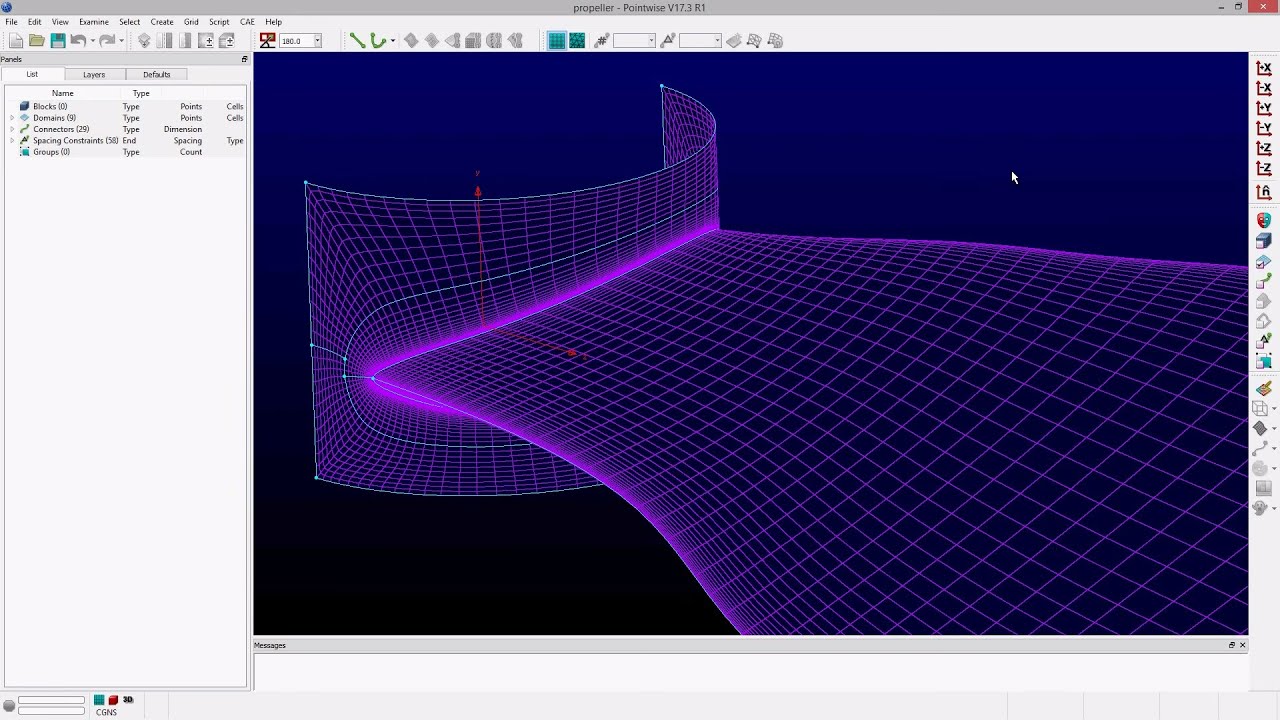Click the theater masks icon on right toolbar

pyautogui.click(x=1264, y=220)
